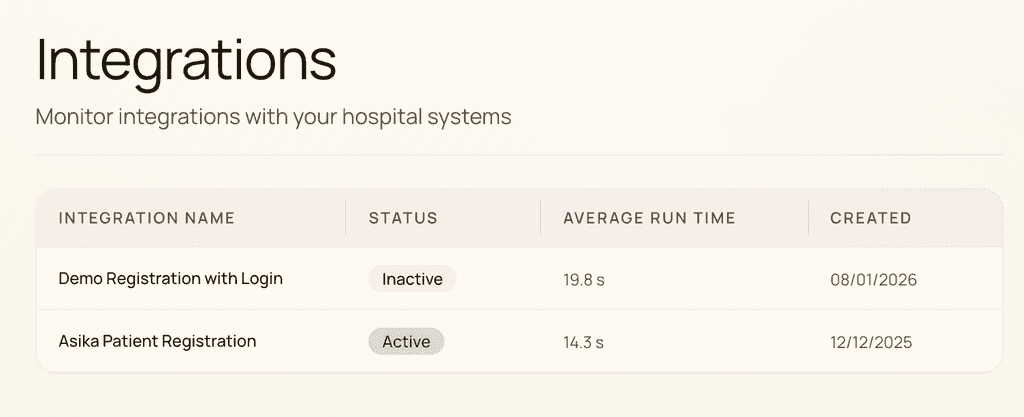Select the 08/01/2026 created date

click(873, 280)
